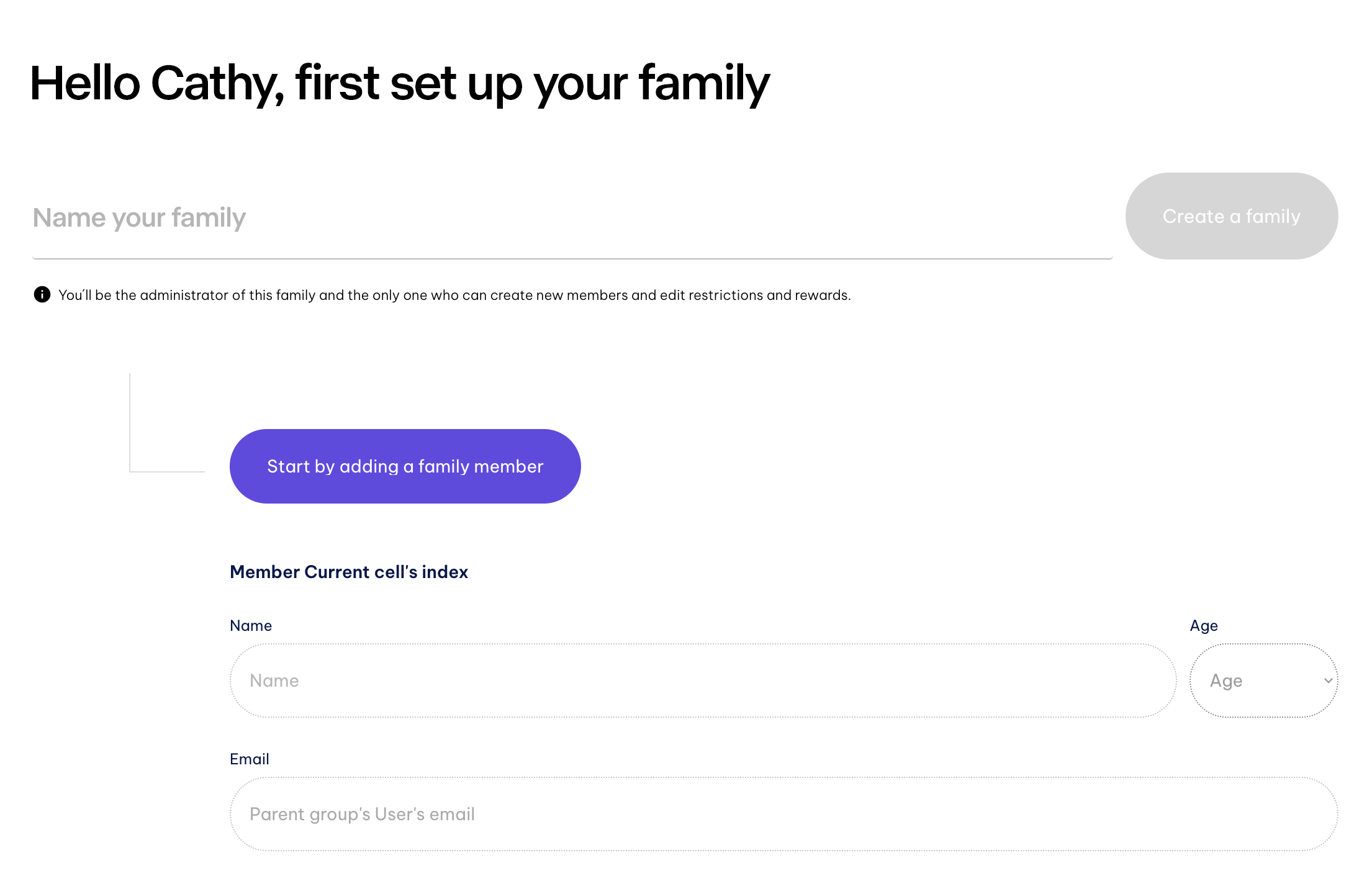Click into the member Name input
This screenshot has height=873, width=1372.
coord(703,681)
